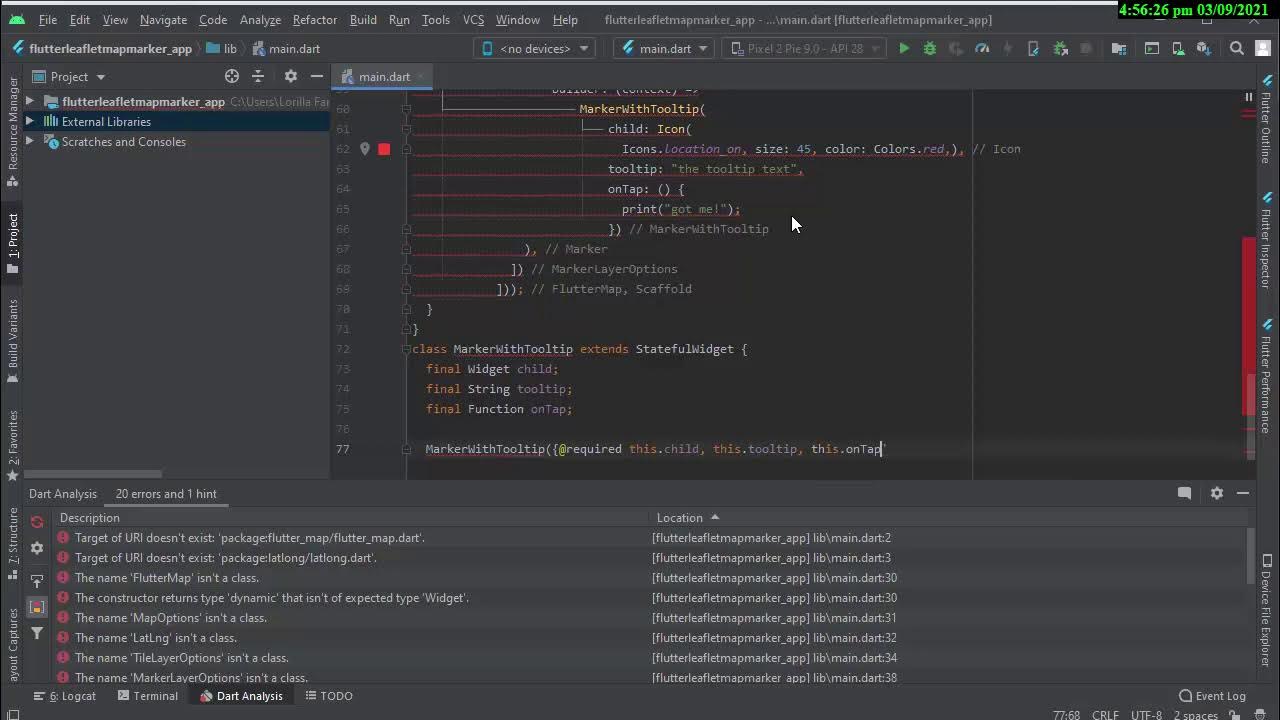Image resolution: width=1280 pixels, height=720 pixels.
Task: Collapse all in Project panel
Action: pyautogui.click(x=258, y=76)
